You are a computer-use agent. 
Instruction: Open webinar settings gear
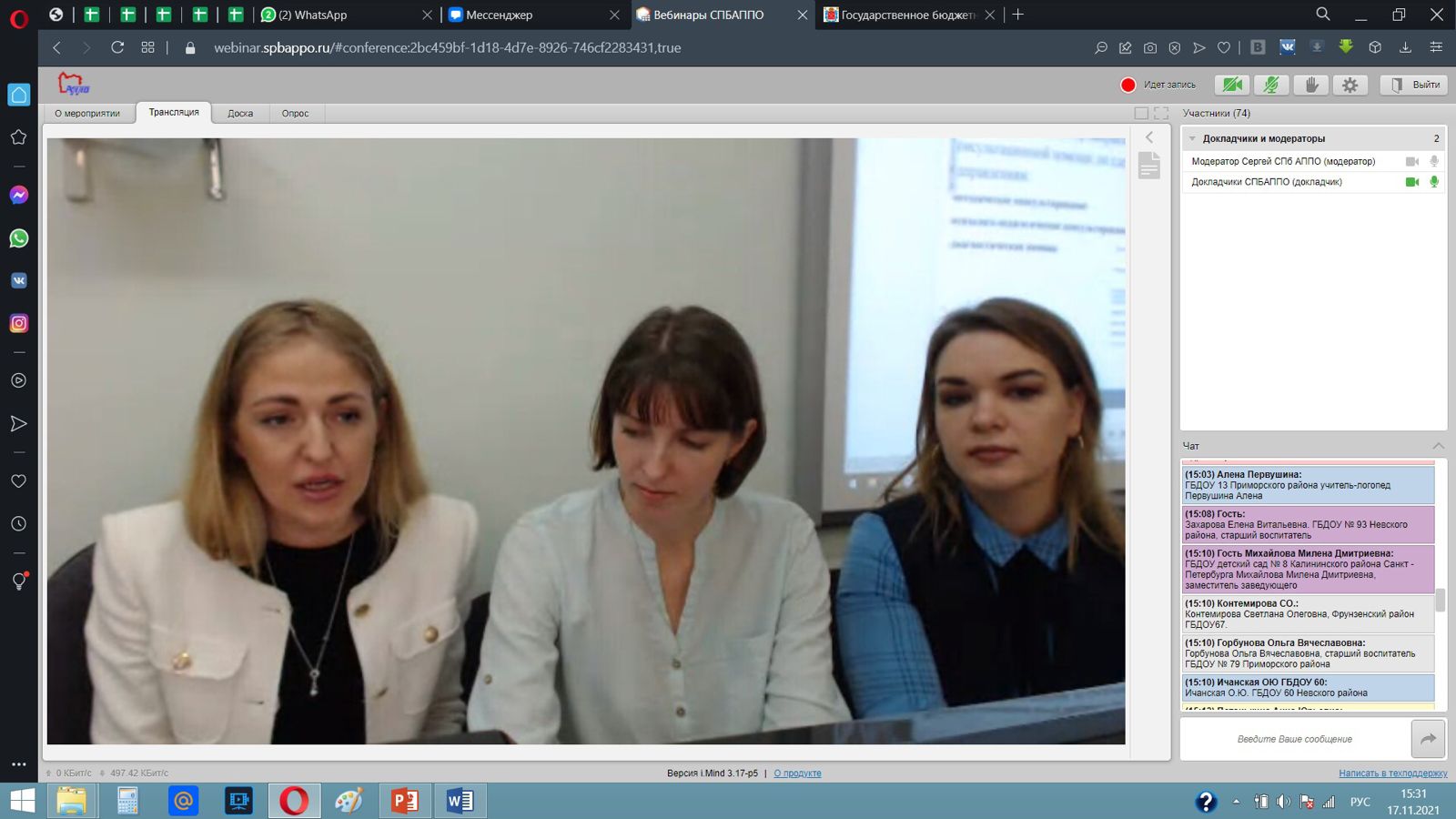[x=1350, y=85]
